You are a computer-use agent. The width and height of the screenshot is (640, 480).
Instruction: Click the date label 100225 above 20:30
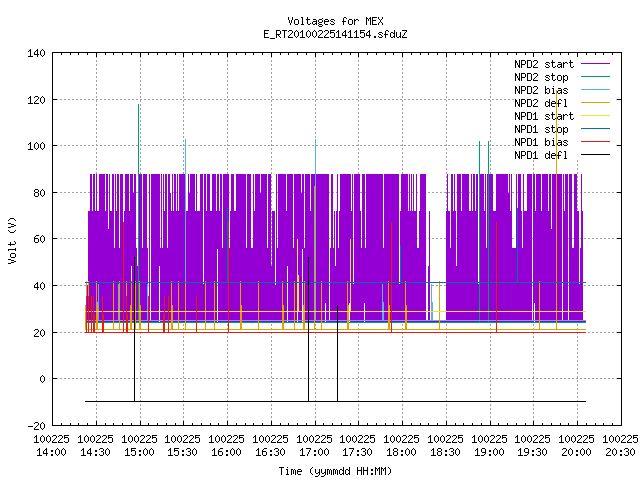[620, 440]
